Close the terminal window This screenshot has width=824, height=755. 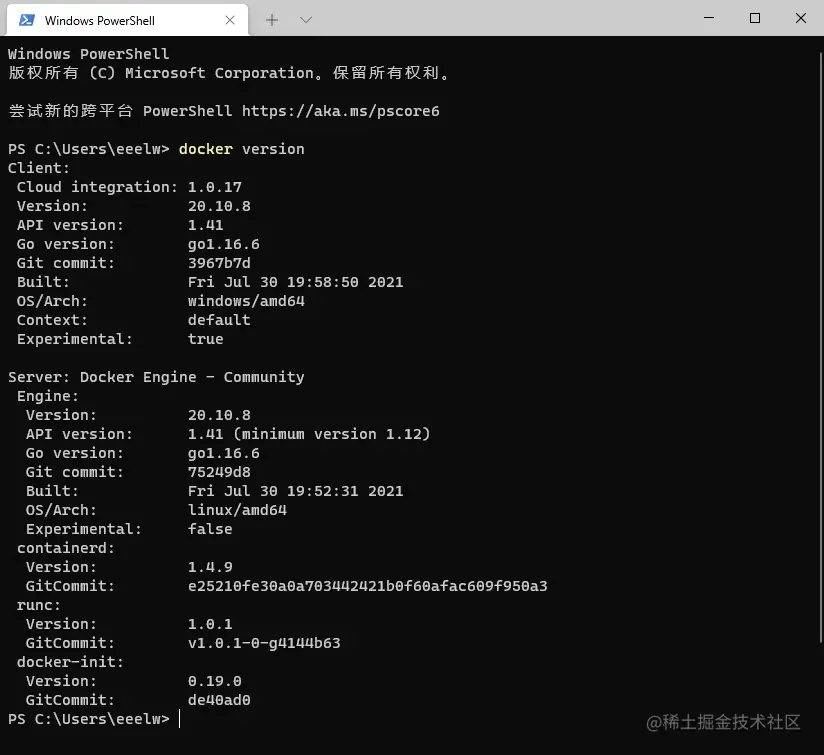click(x=801, y=18)
